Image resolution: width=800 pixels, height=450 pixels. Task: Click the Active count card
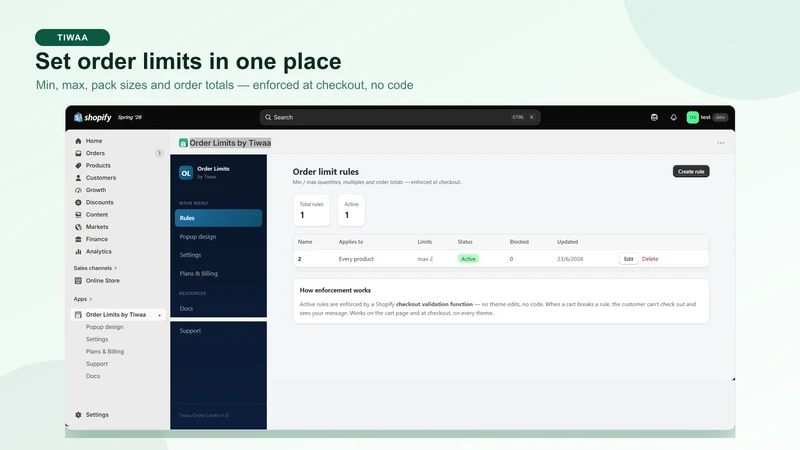(x=351, y=210)
